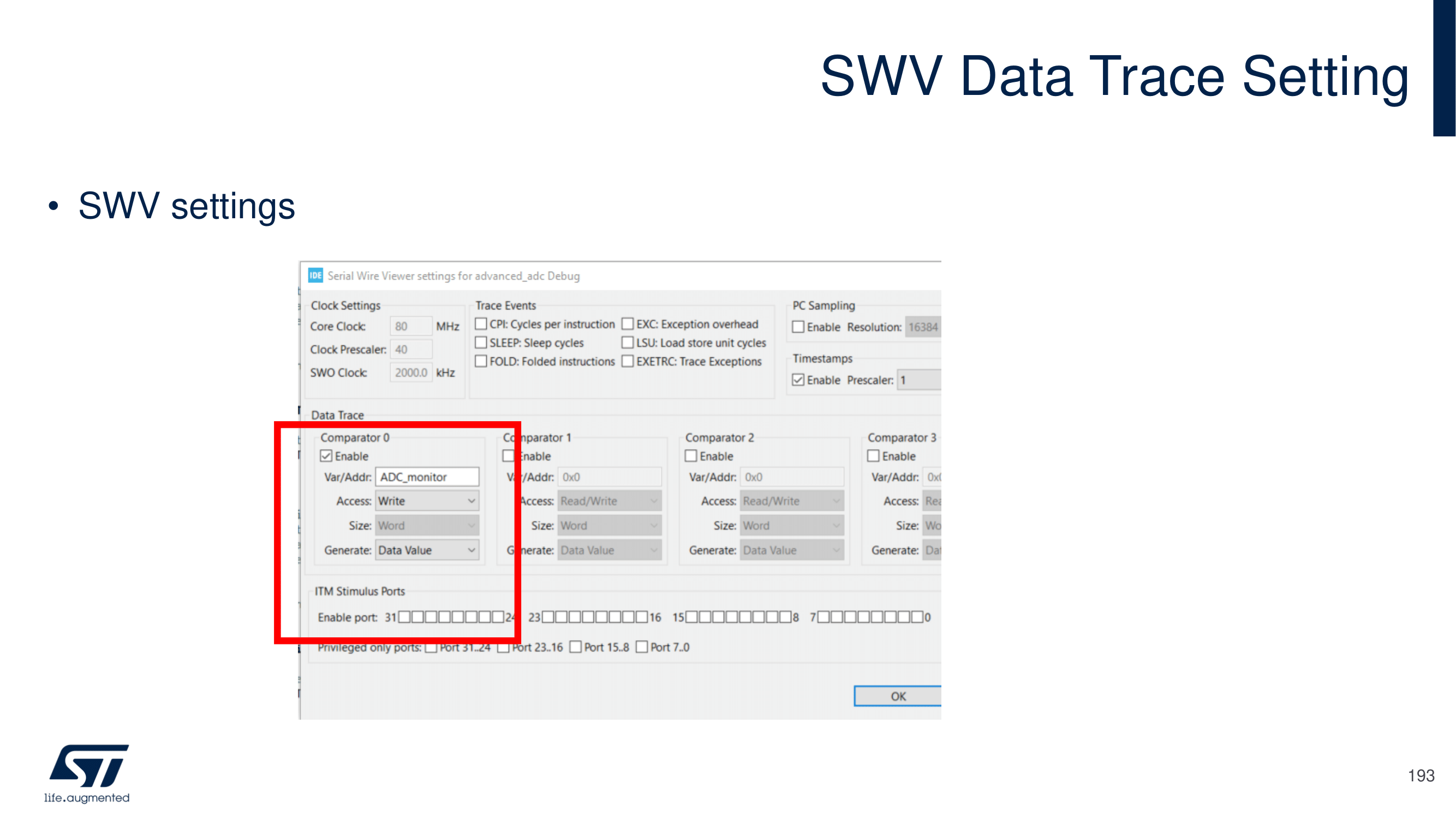Enable Comparator 0 checkbox
The image size is (1456, 819).
326,456
